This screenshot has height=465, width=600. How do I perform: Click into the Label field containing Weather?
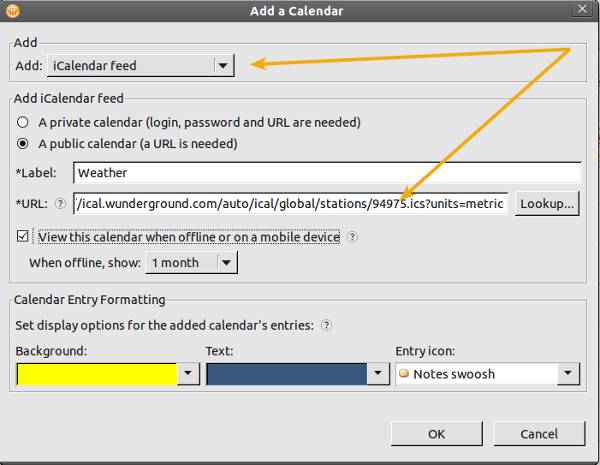coord(327,173)
